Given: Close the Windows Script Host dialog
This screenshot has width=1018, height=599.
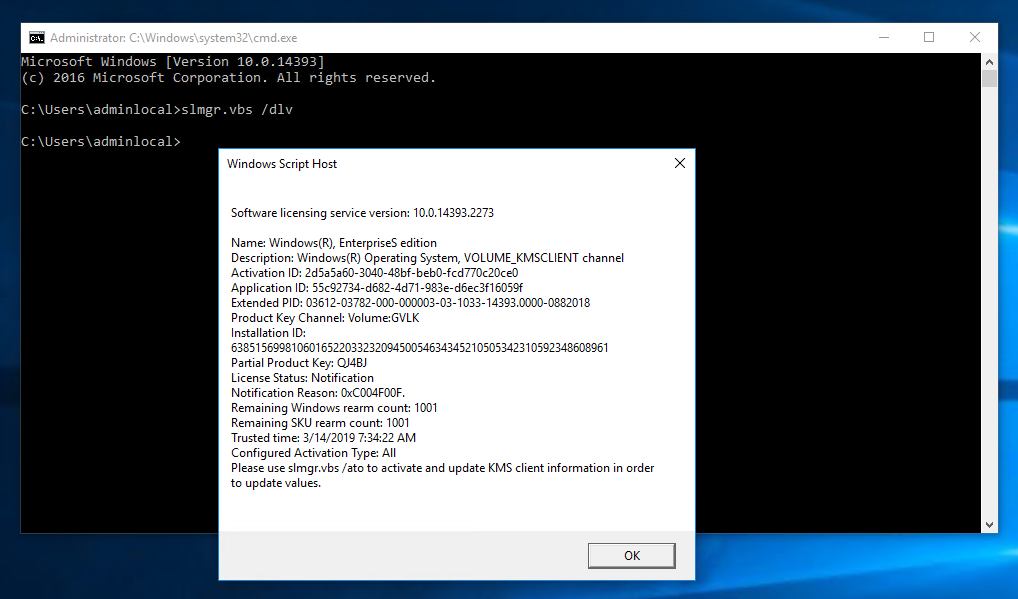Looking at the screenshot, I should point(680,163).
